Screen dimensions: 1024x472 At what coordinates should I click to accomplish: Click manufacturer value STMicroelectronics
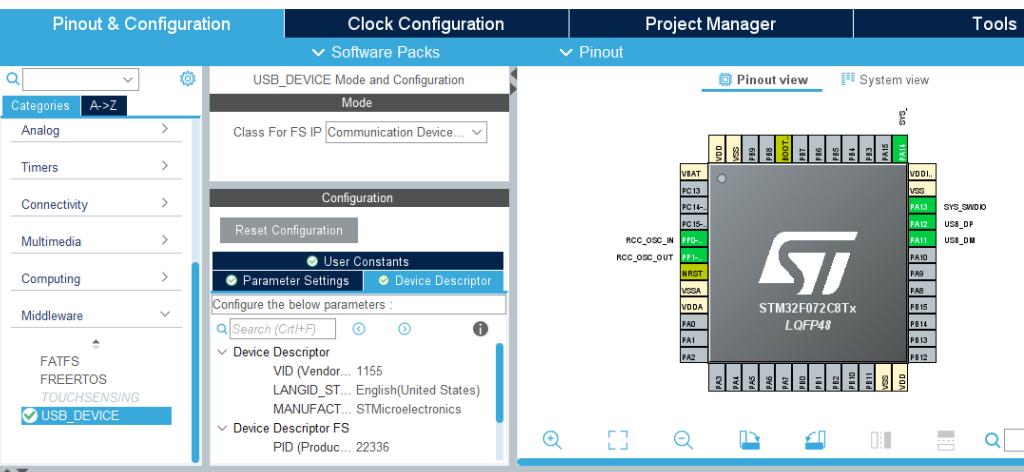pyautogui.click(x=409, y=409)
